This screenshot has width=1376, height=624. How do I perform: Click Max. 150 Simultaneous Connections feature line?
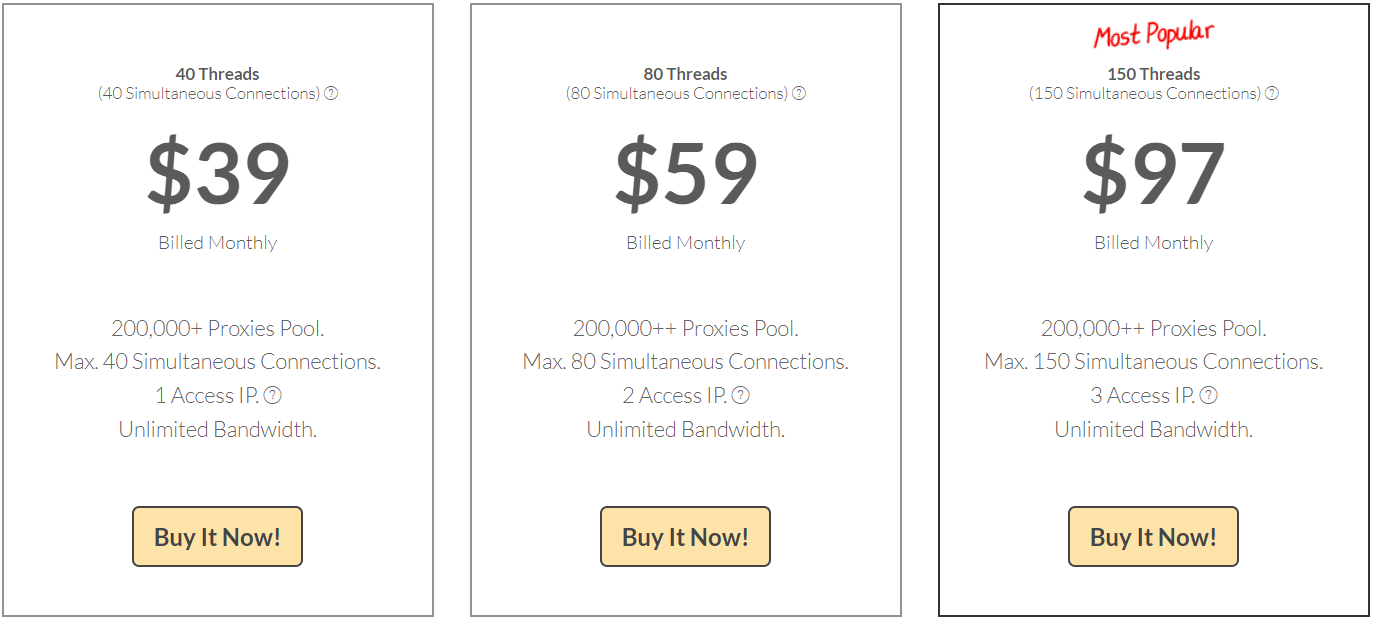[1153, 362]
